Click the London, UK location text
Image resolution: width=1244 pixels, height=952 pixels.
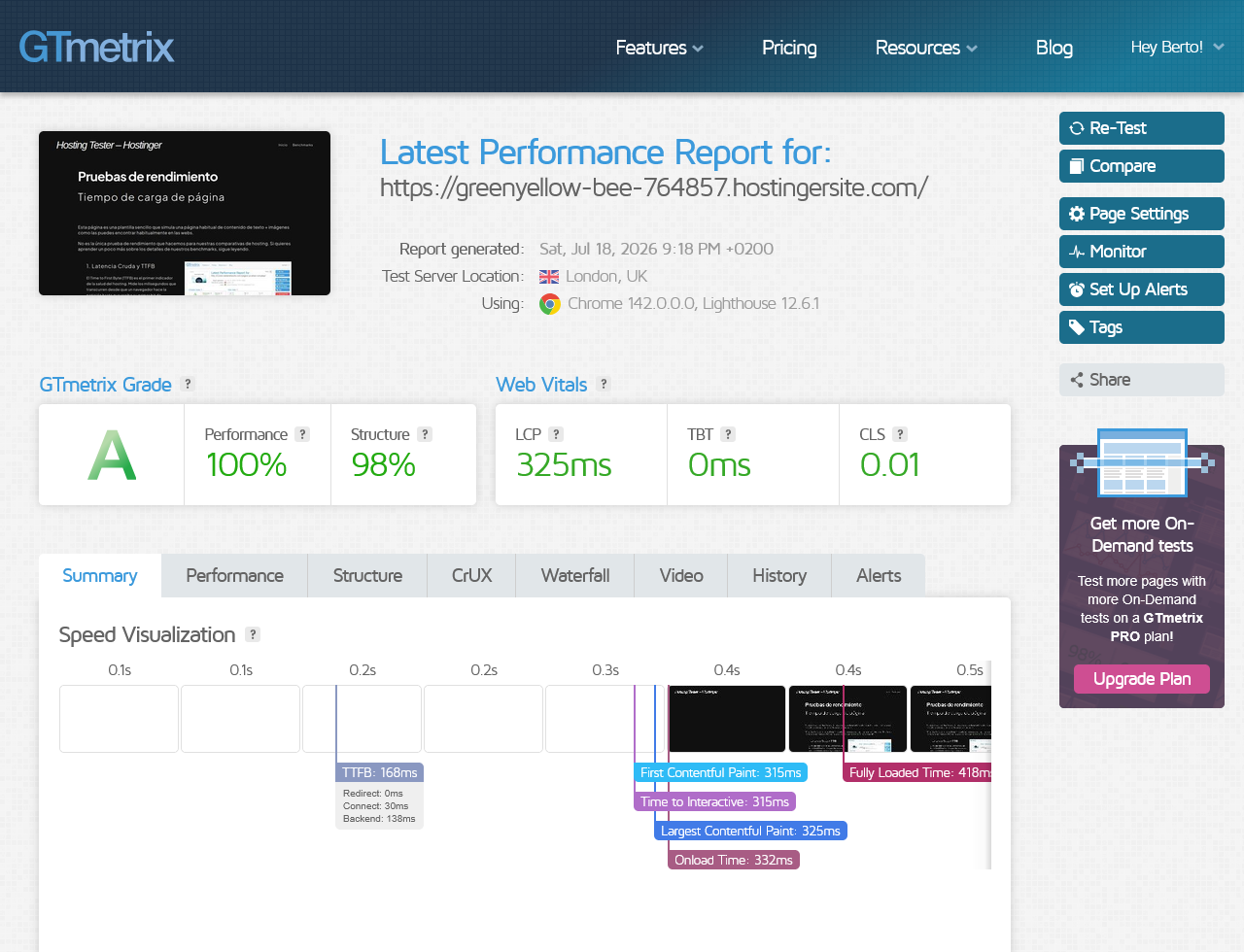coord(606,277)
